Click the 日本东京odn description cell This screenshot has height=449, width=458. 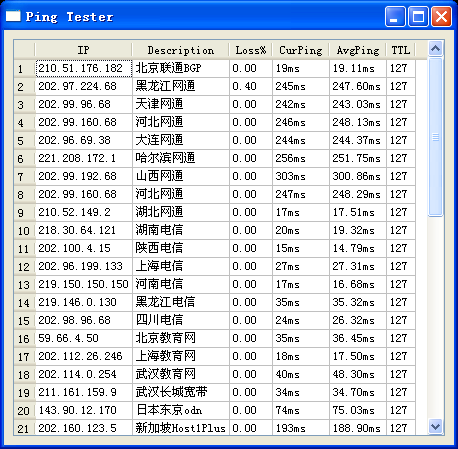tap(181, 410)
